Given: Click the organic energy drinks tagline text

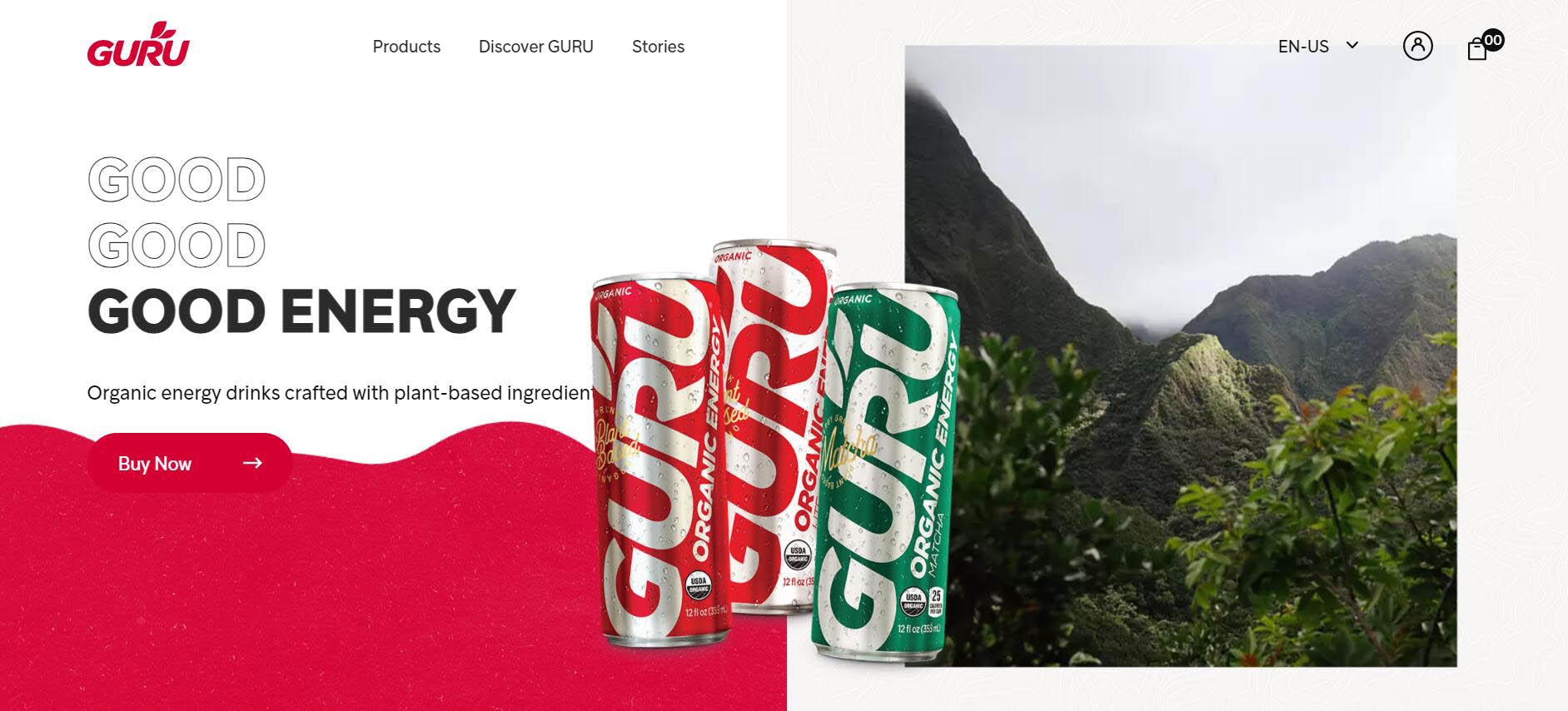Looking at the screenshot, I should coord(341,393).
